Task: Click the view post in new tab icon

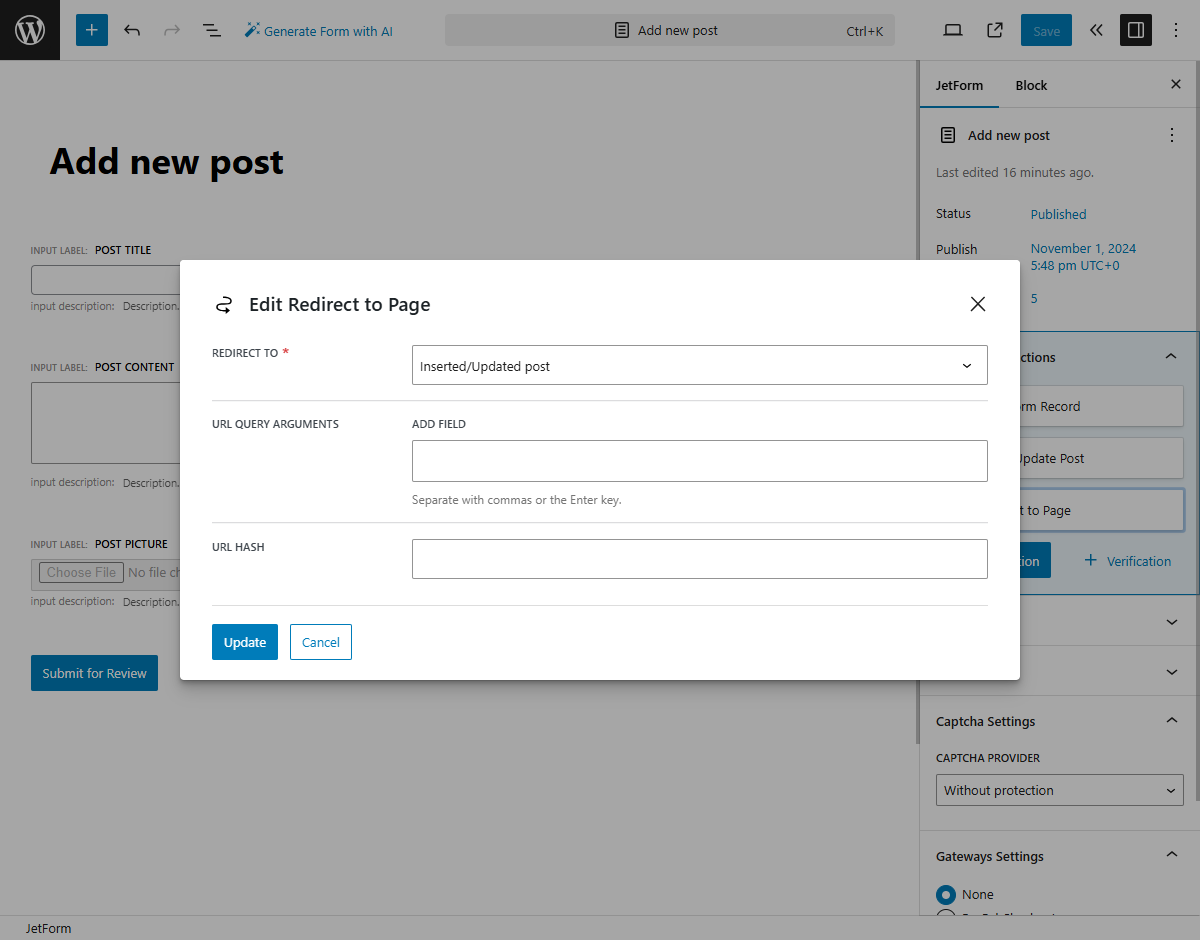Action: pyautogui.click(x=994, y=30)
